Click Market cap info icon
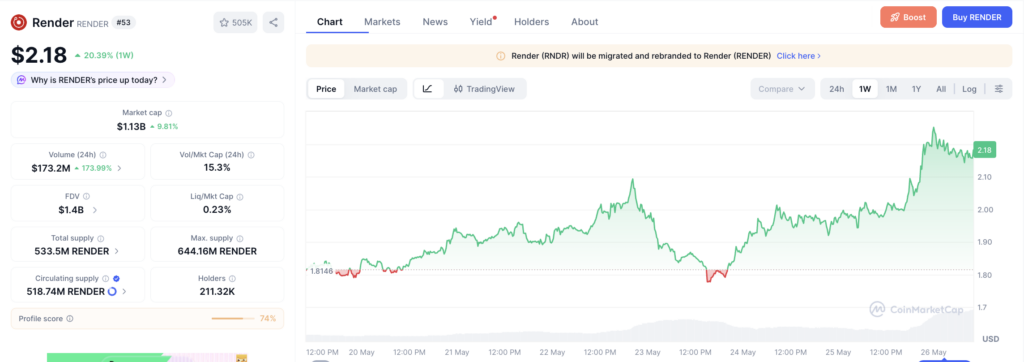The width and height of the screenshot is (1024, 362). (x=168, y=113)
